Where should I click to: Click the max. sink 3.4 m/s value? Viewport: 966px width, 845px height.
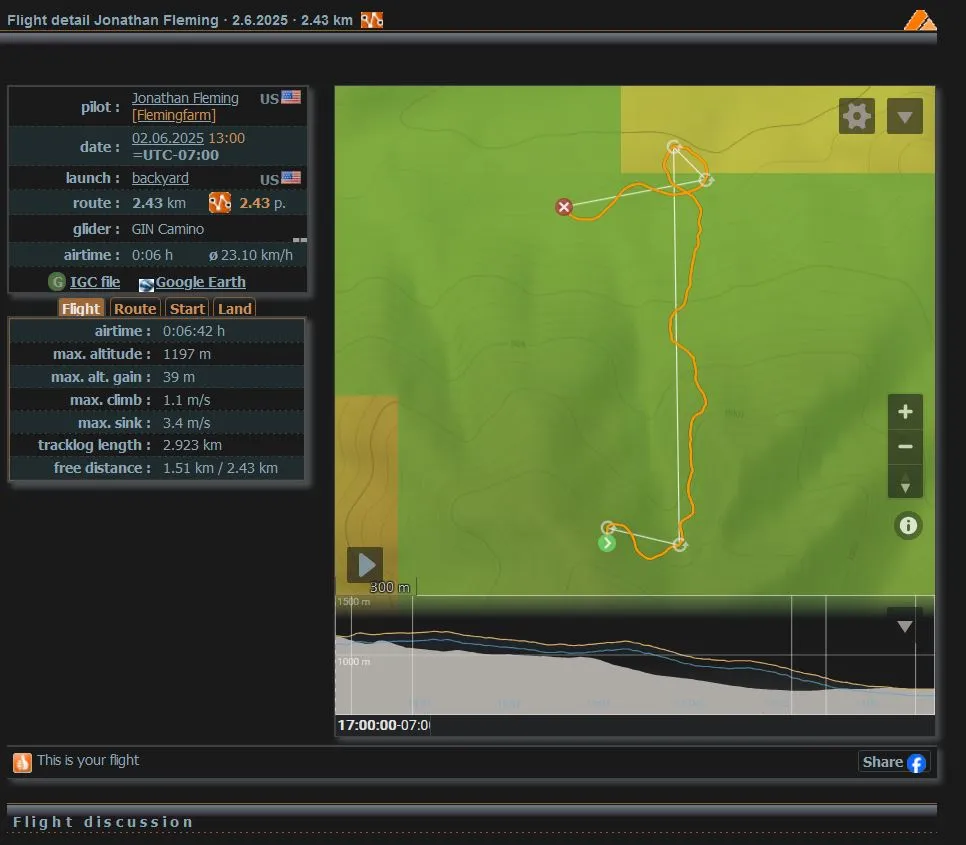(x=187, y=423)
